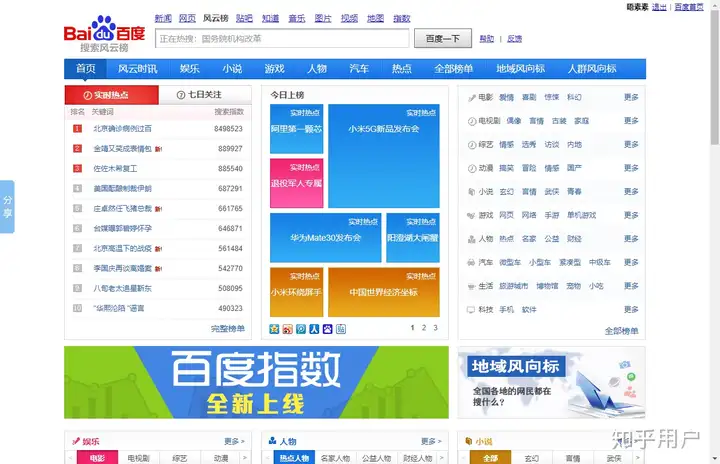Expand 更多 for the 游戏 category row
Viewport: 720px width, 464px height.
pos(631,215)
